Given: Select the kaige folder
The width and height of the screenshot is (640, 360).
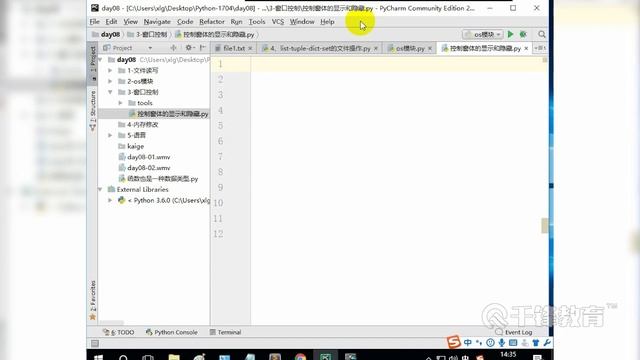Looking at the screenshot, I should pyautogui.click(x=131, y=146).
